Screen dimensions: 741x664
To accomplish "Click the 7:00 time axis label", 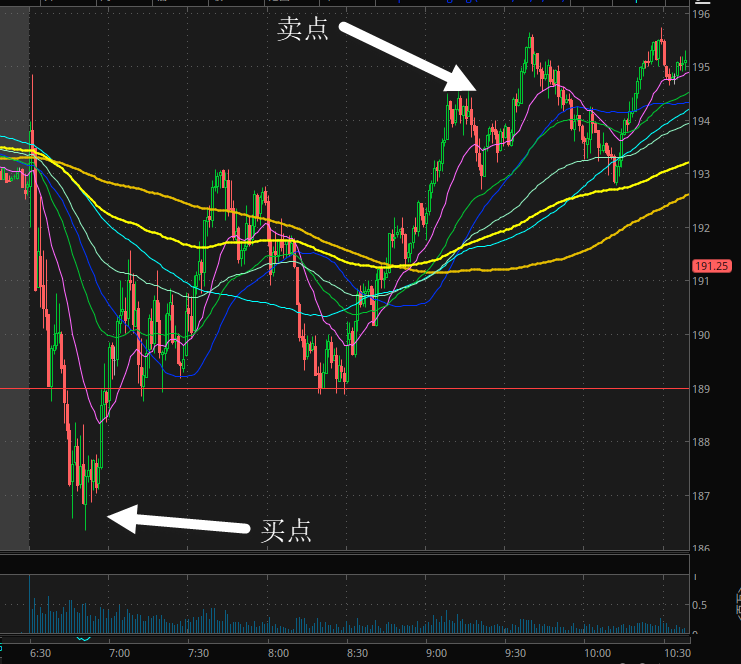I will 120,653.
